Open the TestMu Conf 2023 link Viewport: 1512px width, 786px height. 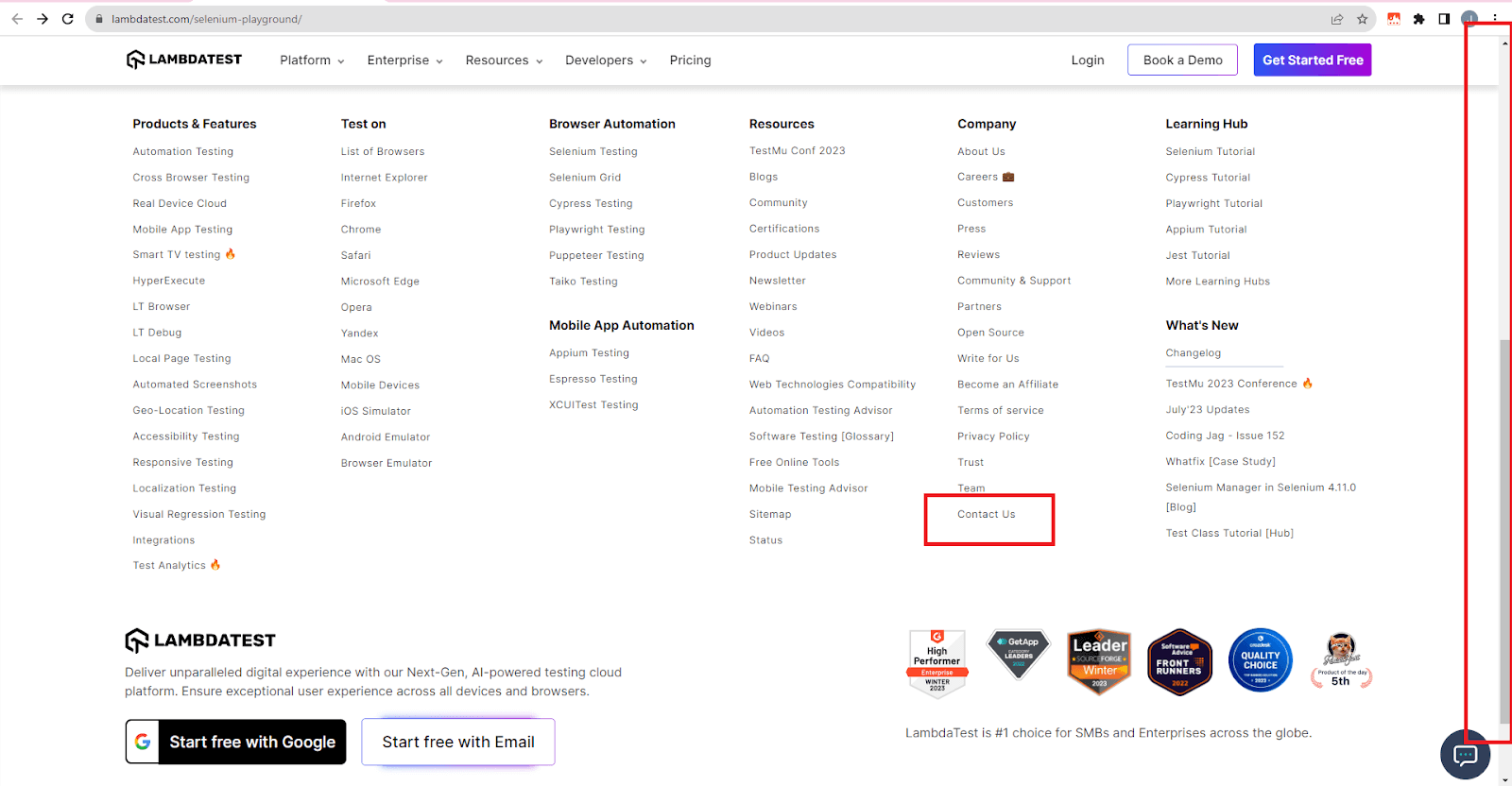[798, 151]
